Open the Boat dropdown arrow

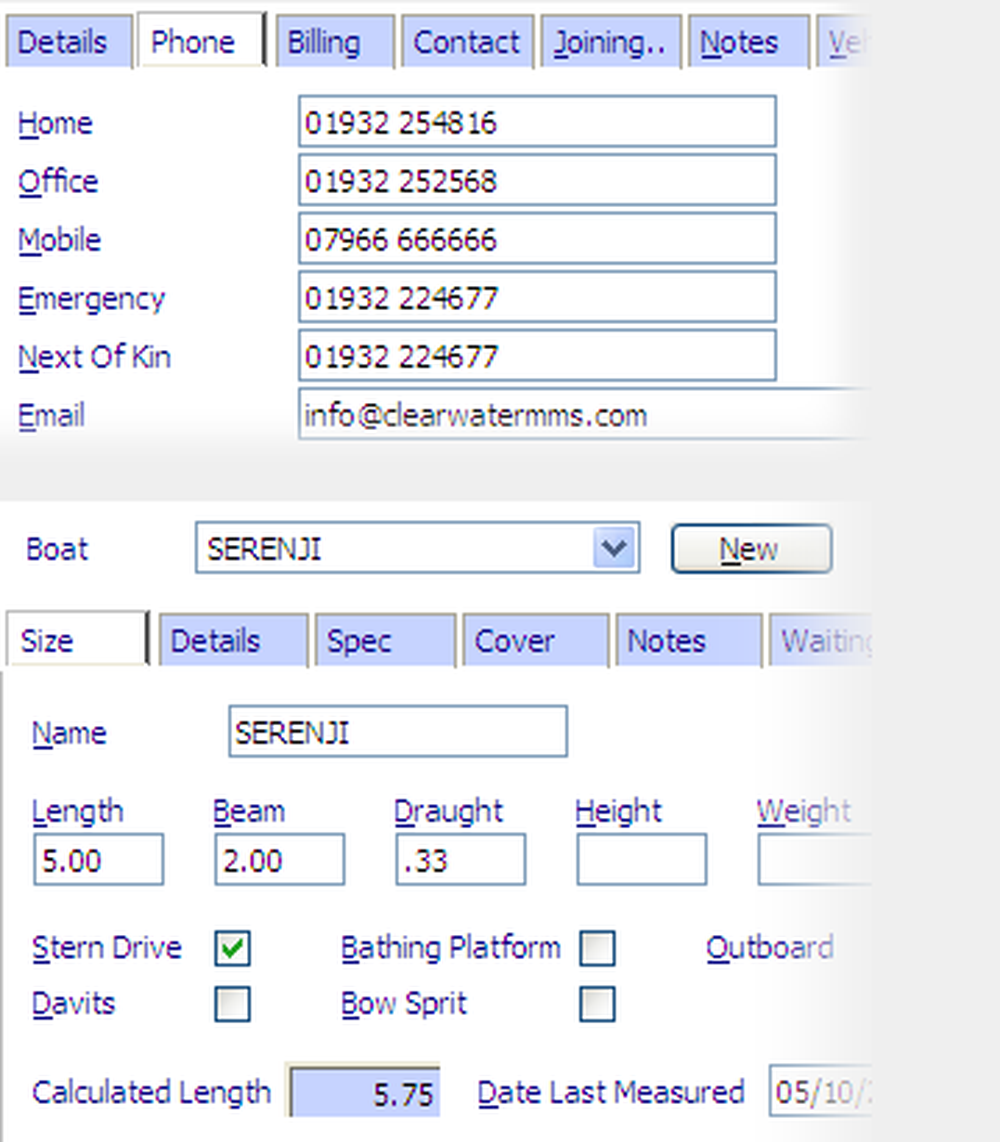click(613, 548)
